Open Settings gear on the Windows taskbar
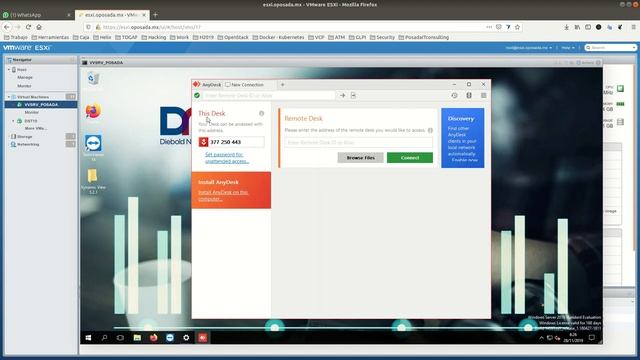 [x=186, y=338]
